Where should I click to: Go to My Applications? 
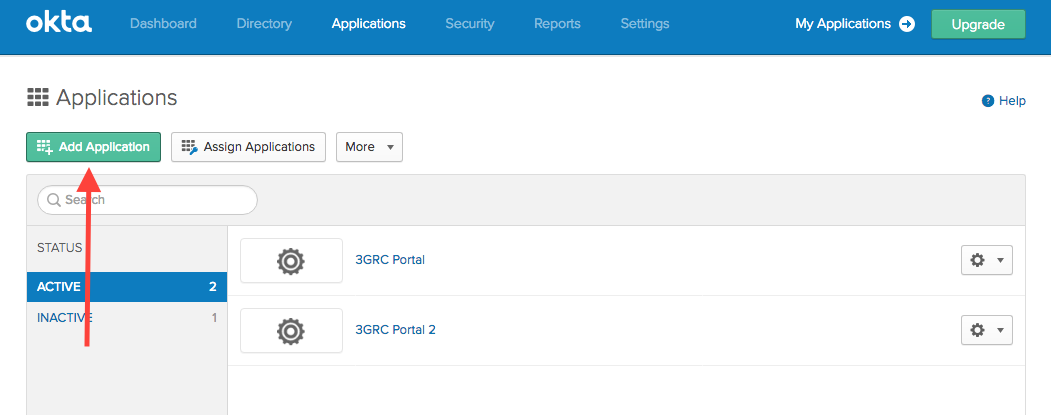pyautogui.click(x=855, y=24)
